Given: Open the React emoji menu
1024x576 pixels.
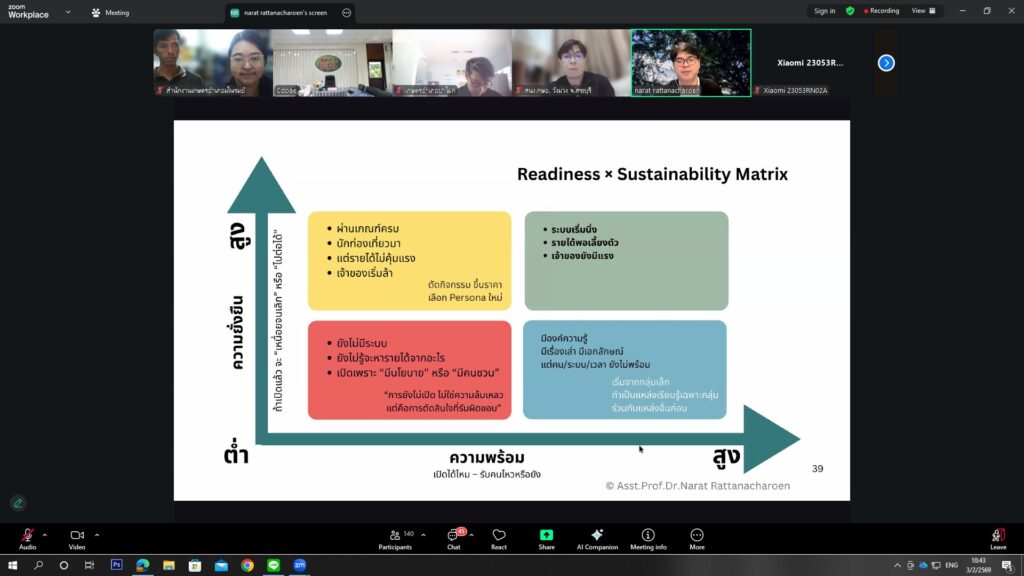Looking at the screenshot, I should (x=499, y=538).
